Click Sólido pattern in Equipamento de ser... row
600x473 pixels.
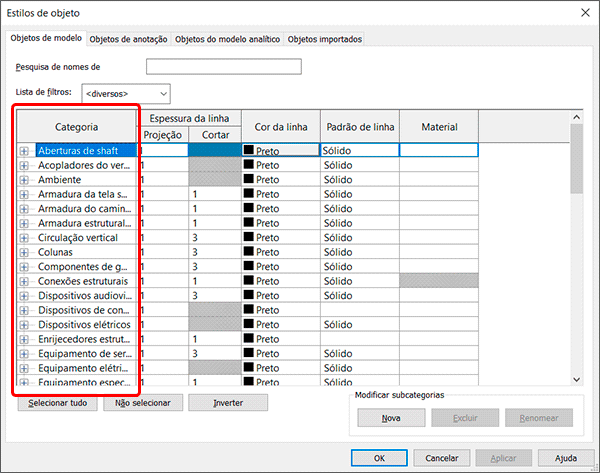coord(360,354)
